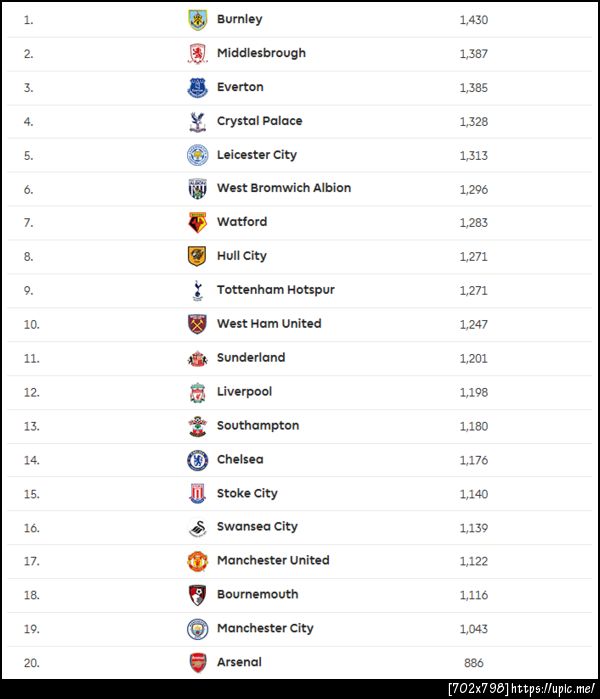Open the West Bromwich Albion team link
Image resolution: width=600 pixels, height=699 pixels.
(283, 188)
